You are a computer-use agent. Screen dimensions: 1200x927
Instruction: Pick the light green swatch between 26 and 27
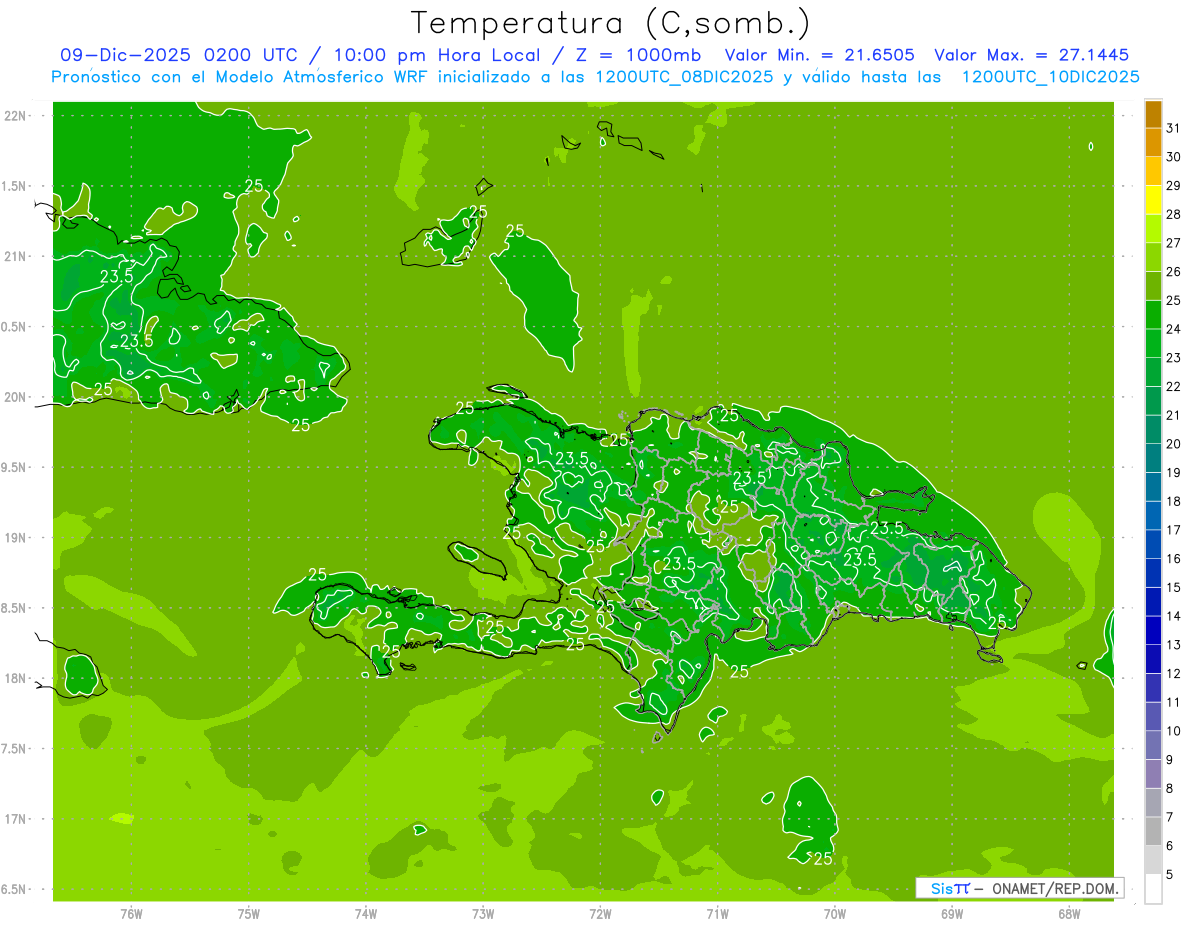pos(1153,258)
